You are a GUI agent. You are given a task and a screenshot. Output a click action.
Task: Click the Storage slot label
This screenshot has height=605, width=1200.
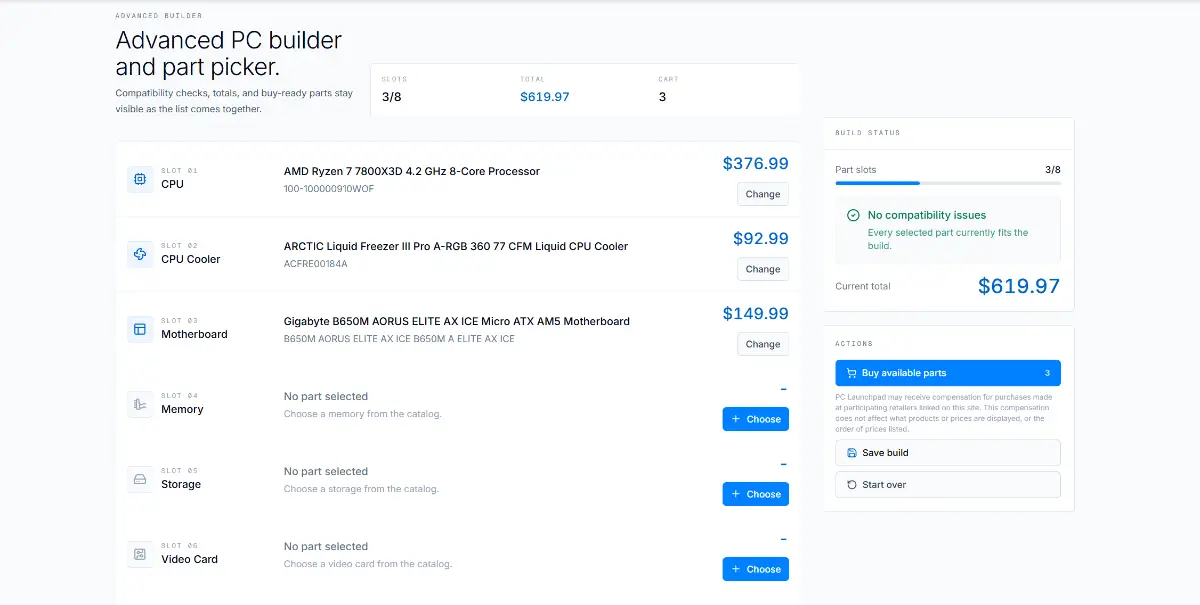coord(181,484)
